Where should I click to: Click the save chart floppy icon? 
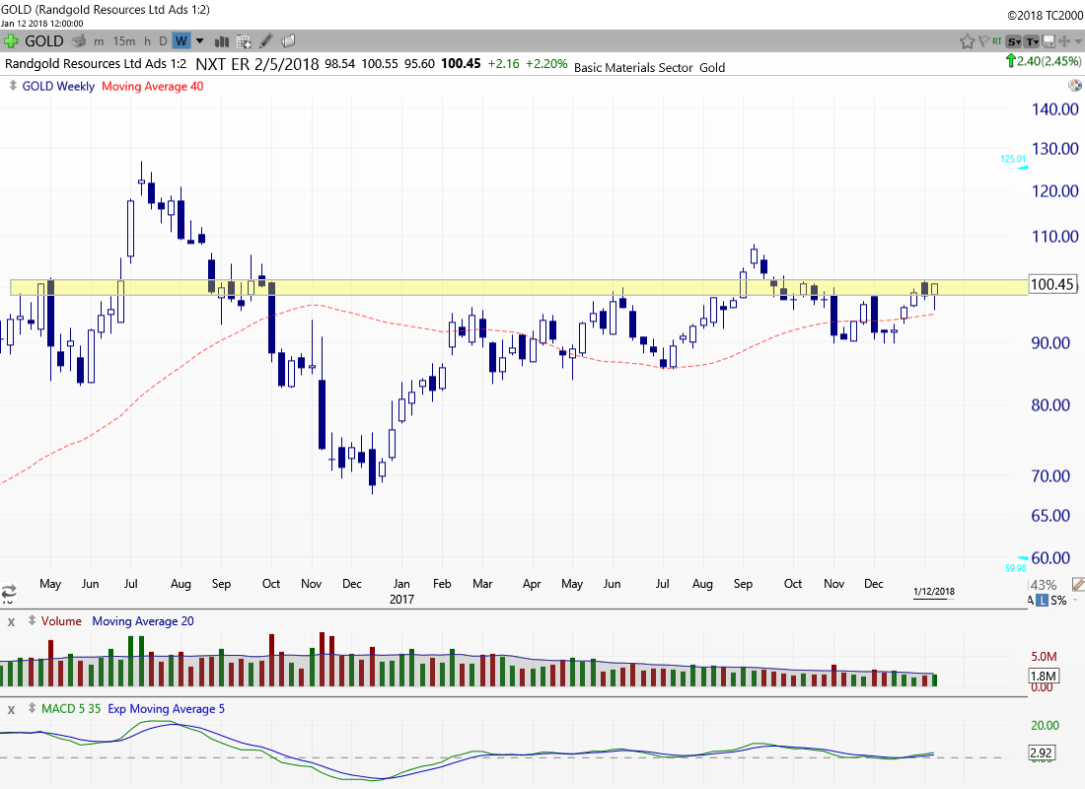click(1049, 41)
